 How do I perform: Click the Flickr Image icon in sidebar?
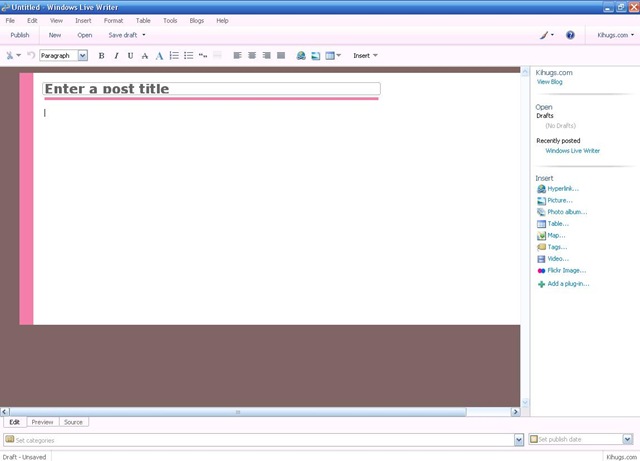[541, 271]
